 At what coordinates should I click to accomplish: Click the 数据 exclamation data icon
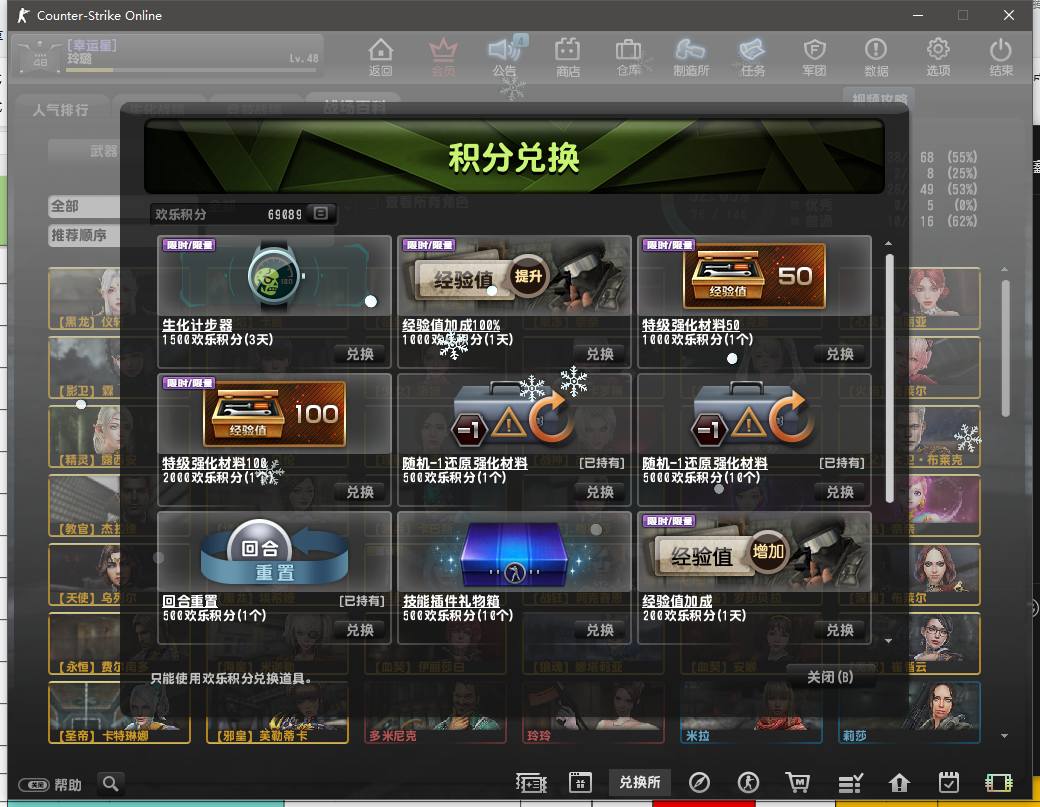876,56
